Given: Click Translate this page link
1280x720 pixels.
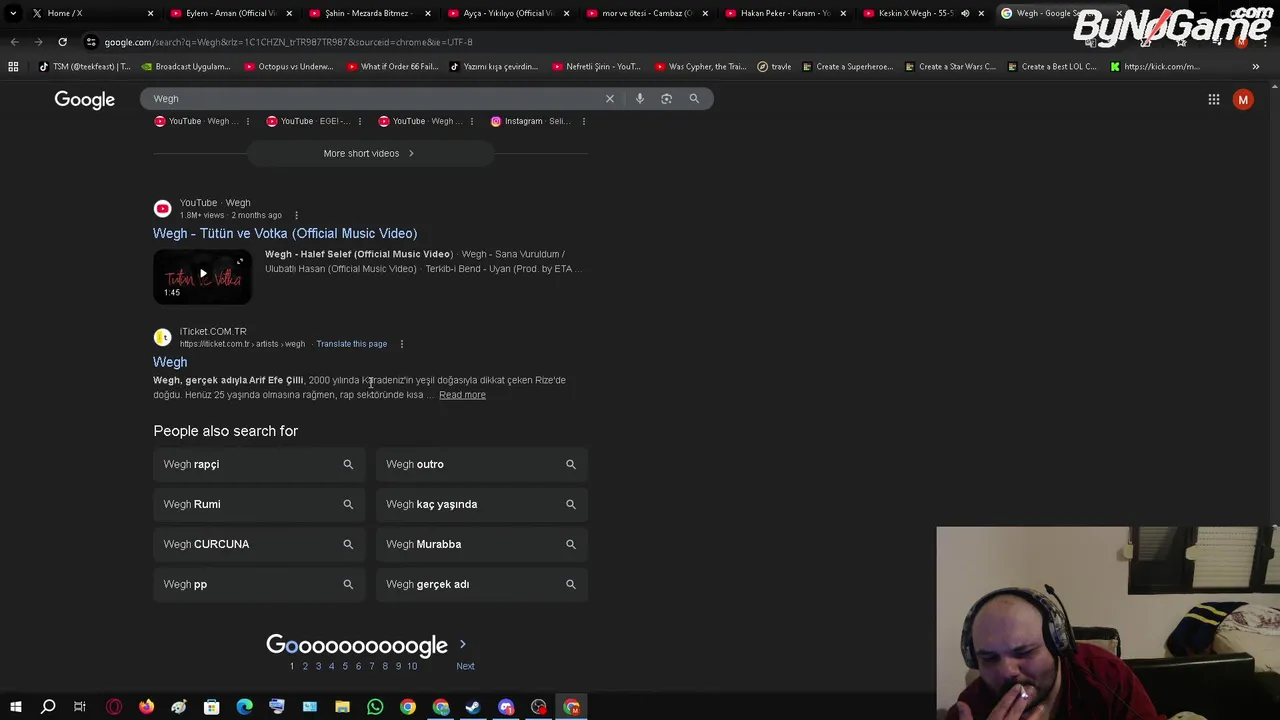Looking at the screenshot, I should pos(351,344).
